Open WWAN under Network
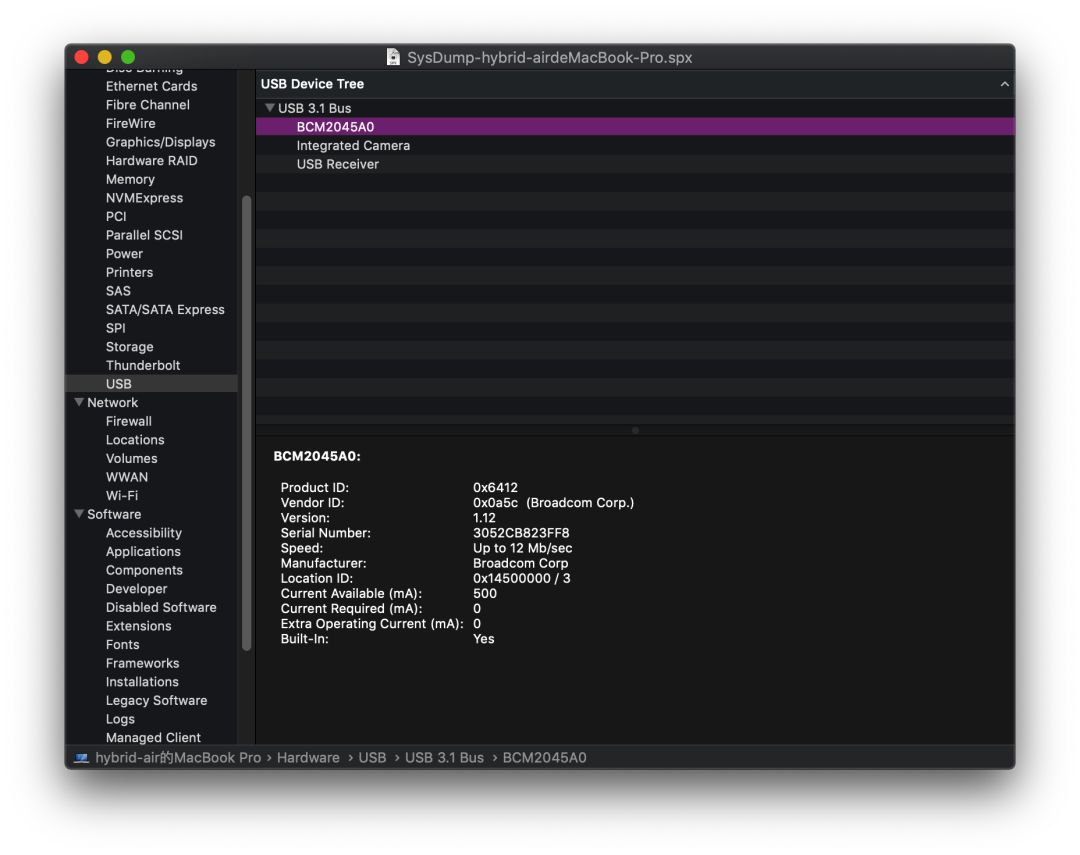The width and height of the screenshot is (1080, 855). 127,477
